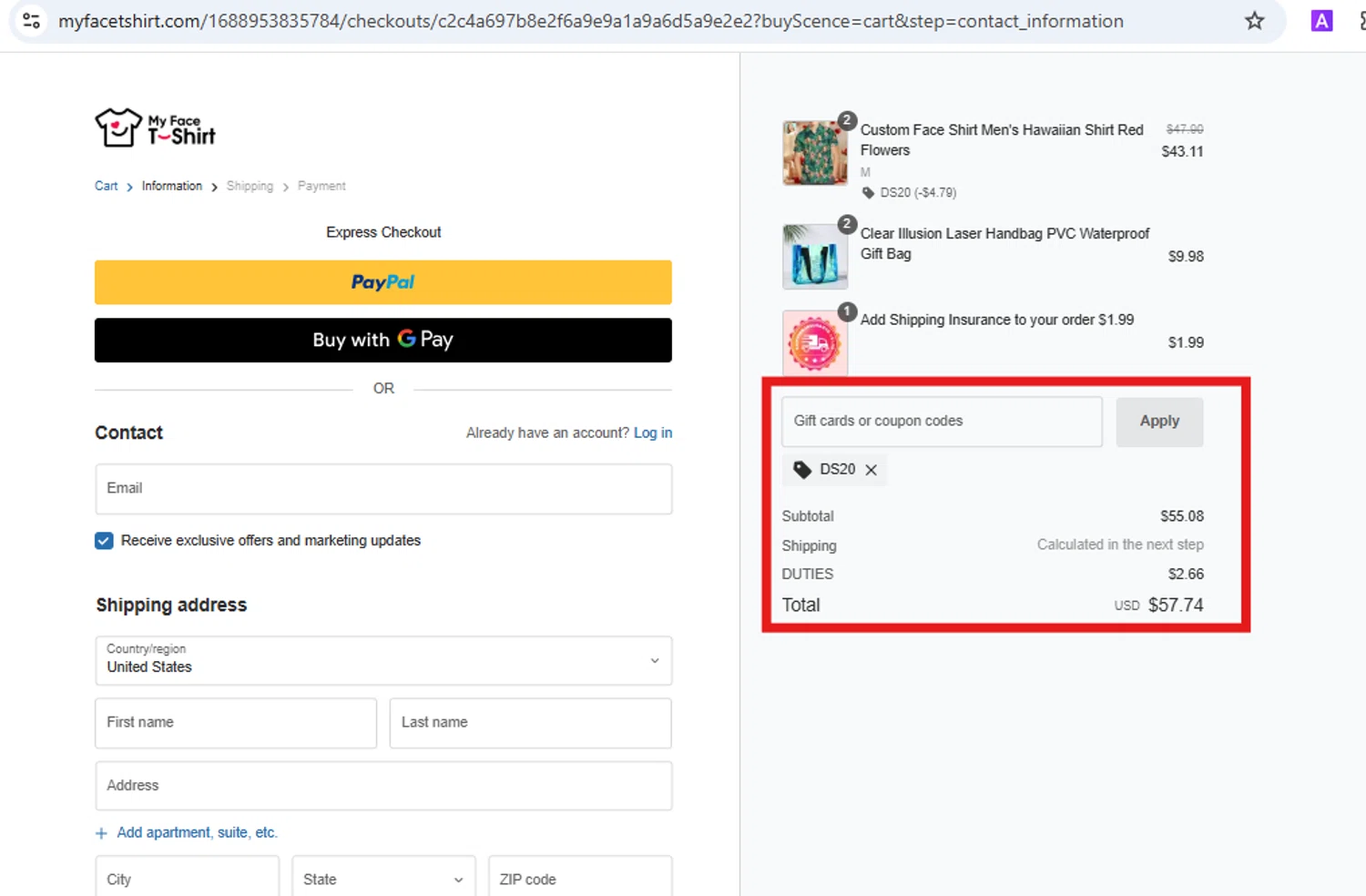The image size is (1366, 896).
Task: Open Clear Illusion Handbag thumbnail
Action: [x=815, y=257]
